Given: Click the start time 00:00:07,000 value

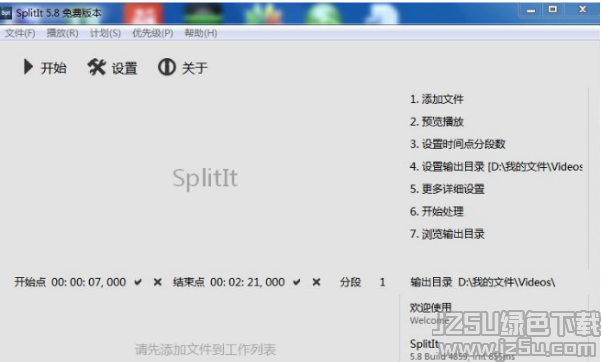Looking at the screenshot, I should [x=89, y=282].
